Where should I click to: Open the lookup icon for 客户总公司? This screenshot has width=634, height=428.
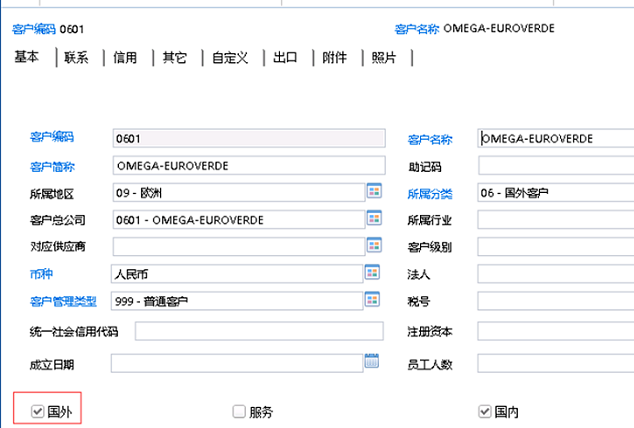click(374, 218)
